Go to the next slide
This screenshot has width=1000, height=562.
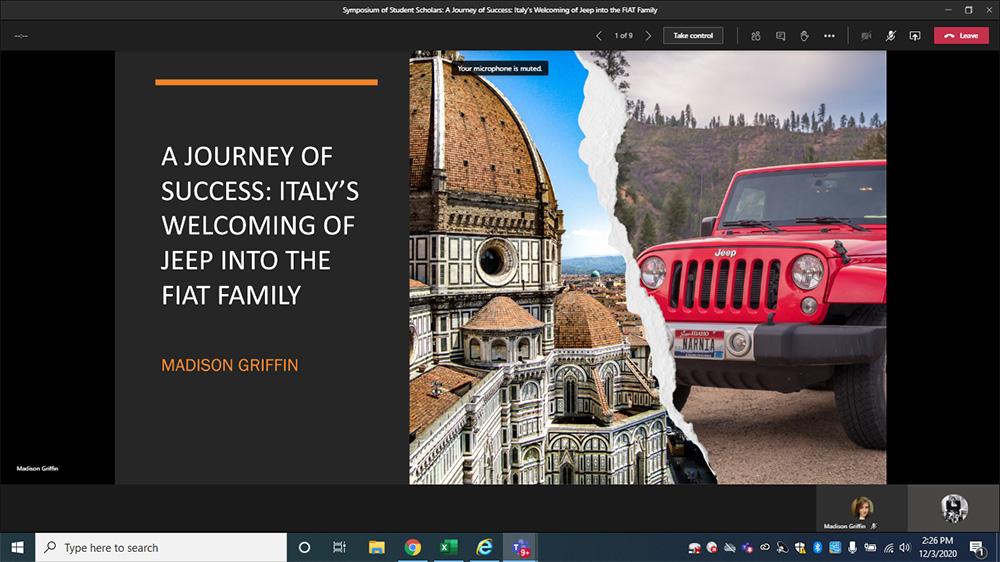tap(648, 35)
